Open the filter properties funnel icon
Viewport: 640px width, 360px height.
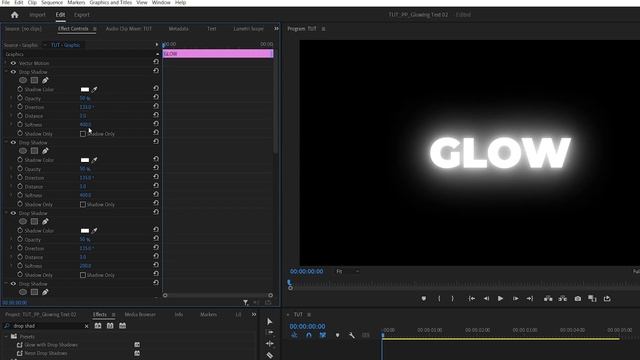coord(245,302)
